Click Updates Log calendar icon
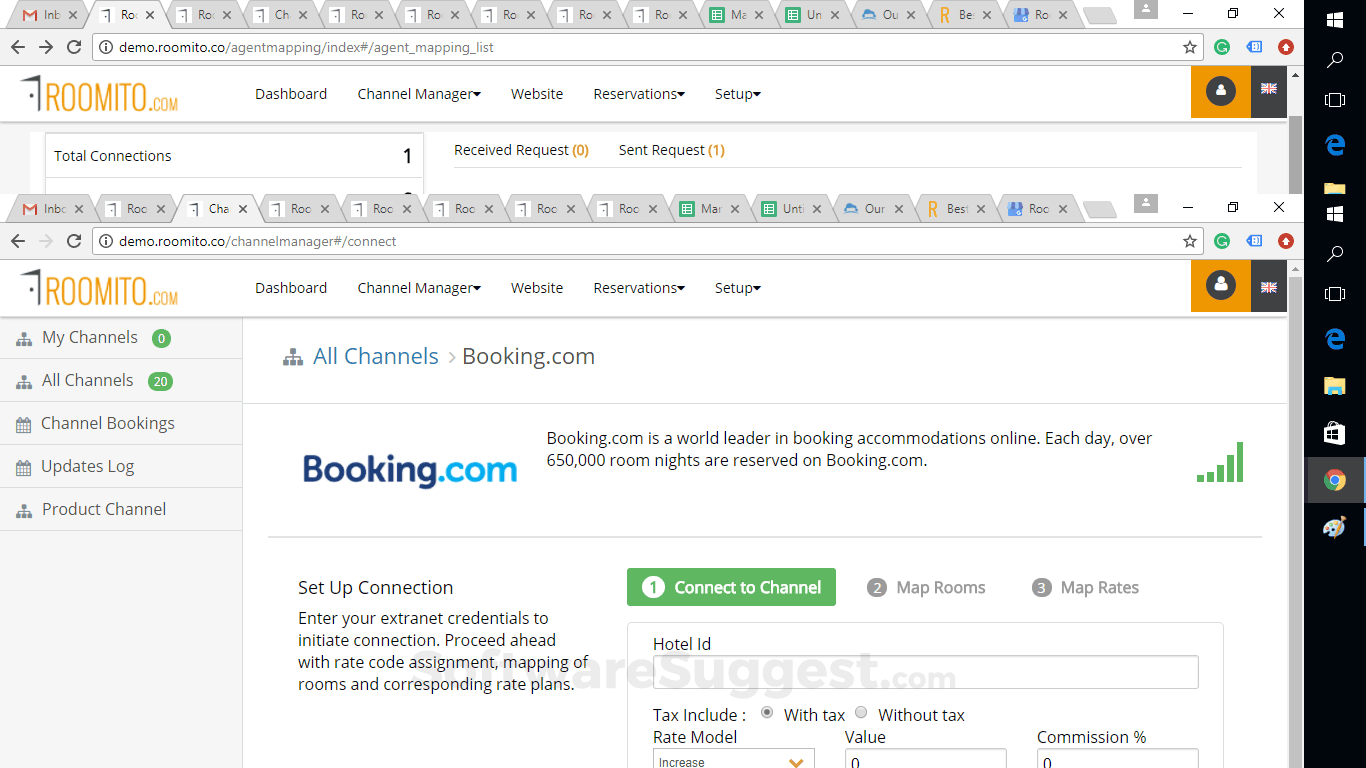The height and width of the screenshot is (768, 1366). pos(24,468)
